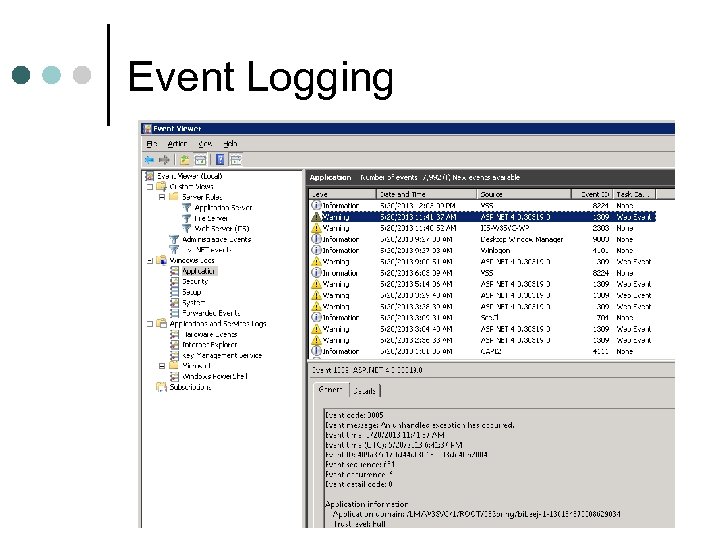Collapse the Custom Views tree node

tap(150, 187)
